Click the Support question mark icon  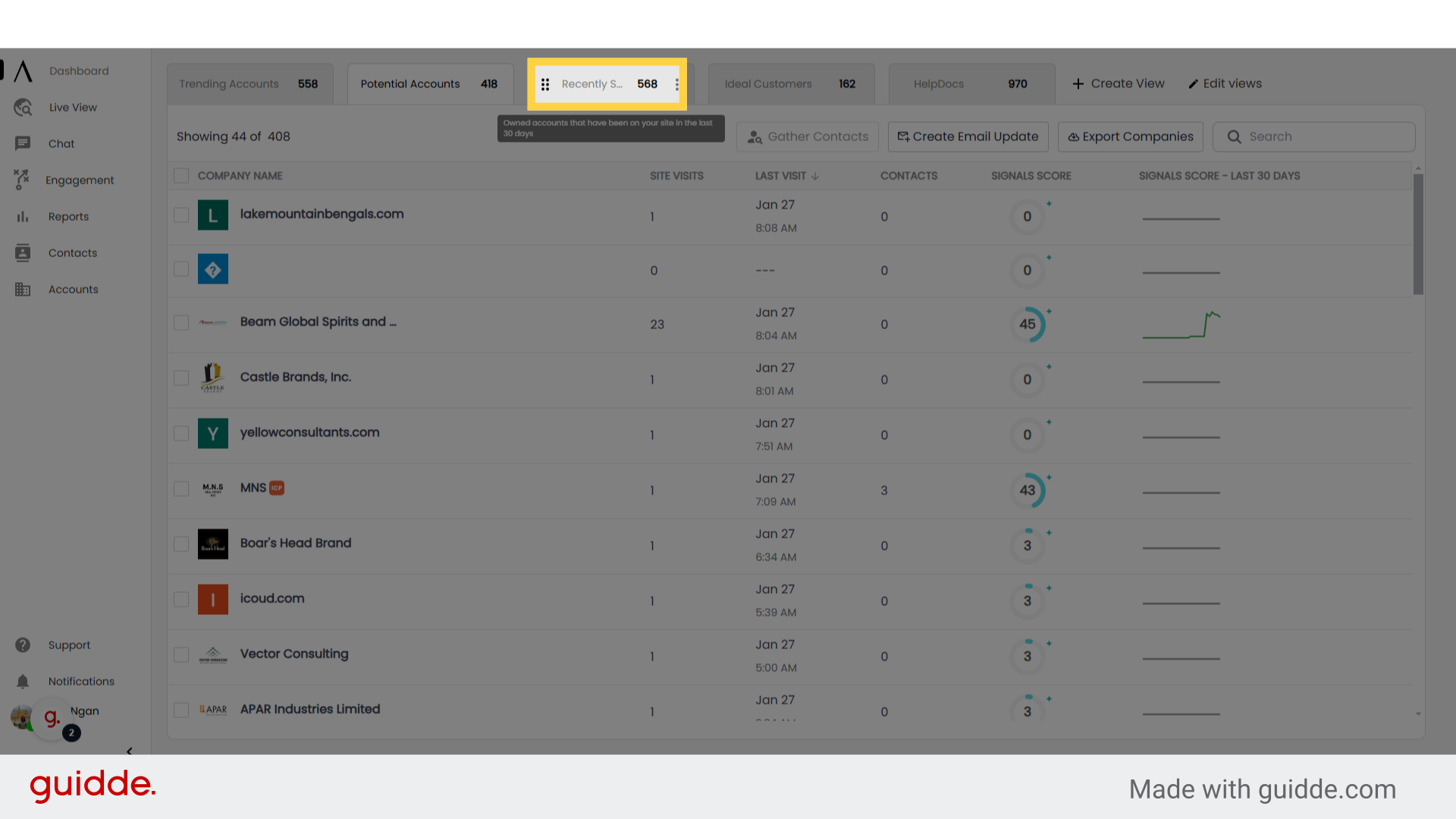click(23, 645)
